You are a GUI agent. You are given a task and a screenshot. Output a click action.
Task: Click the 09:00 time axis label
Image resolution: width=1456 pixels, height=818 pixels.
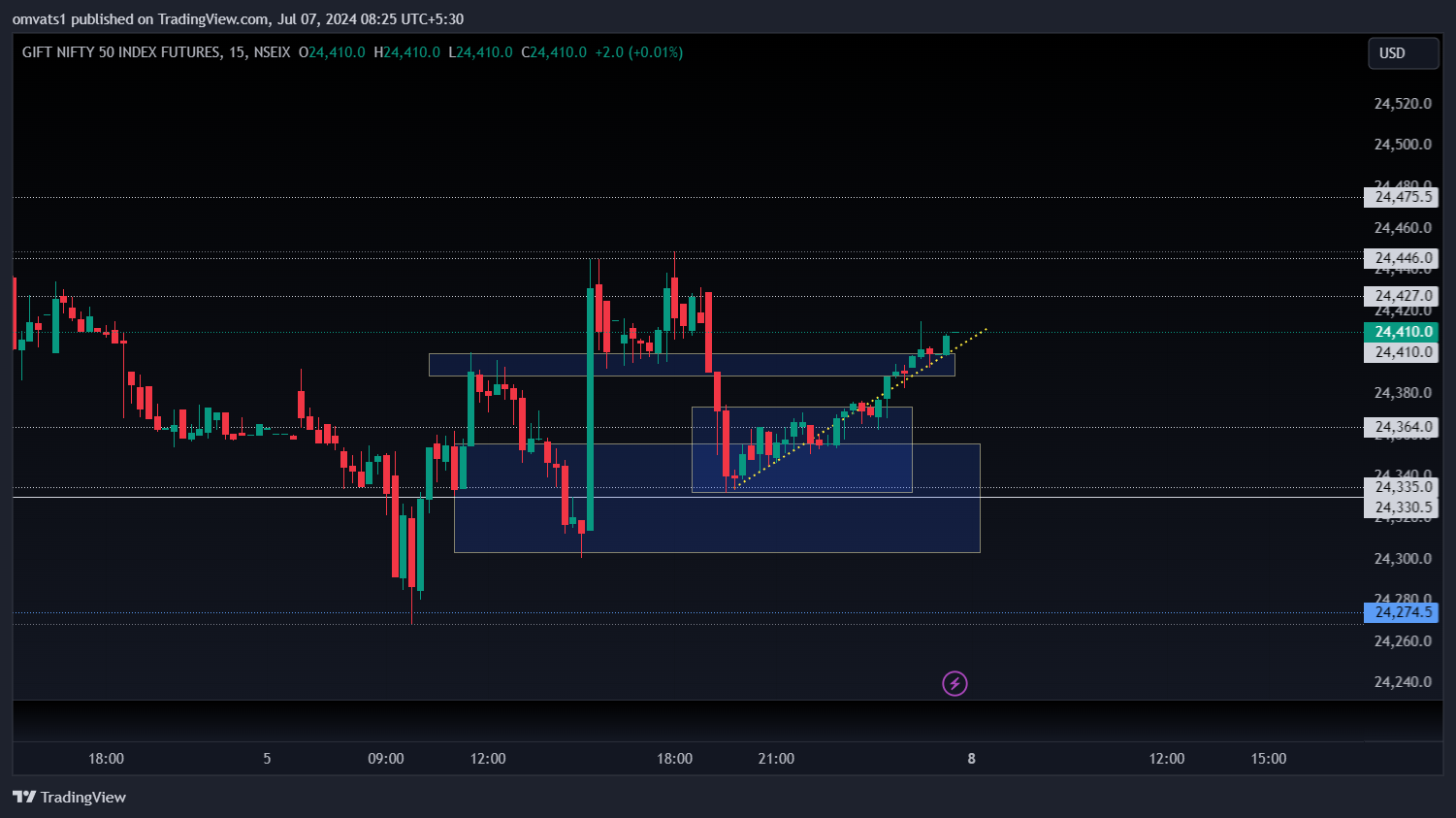coord(386,759)
